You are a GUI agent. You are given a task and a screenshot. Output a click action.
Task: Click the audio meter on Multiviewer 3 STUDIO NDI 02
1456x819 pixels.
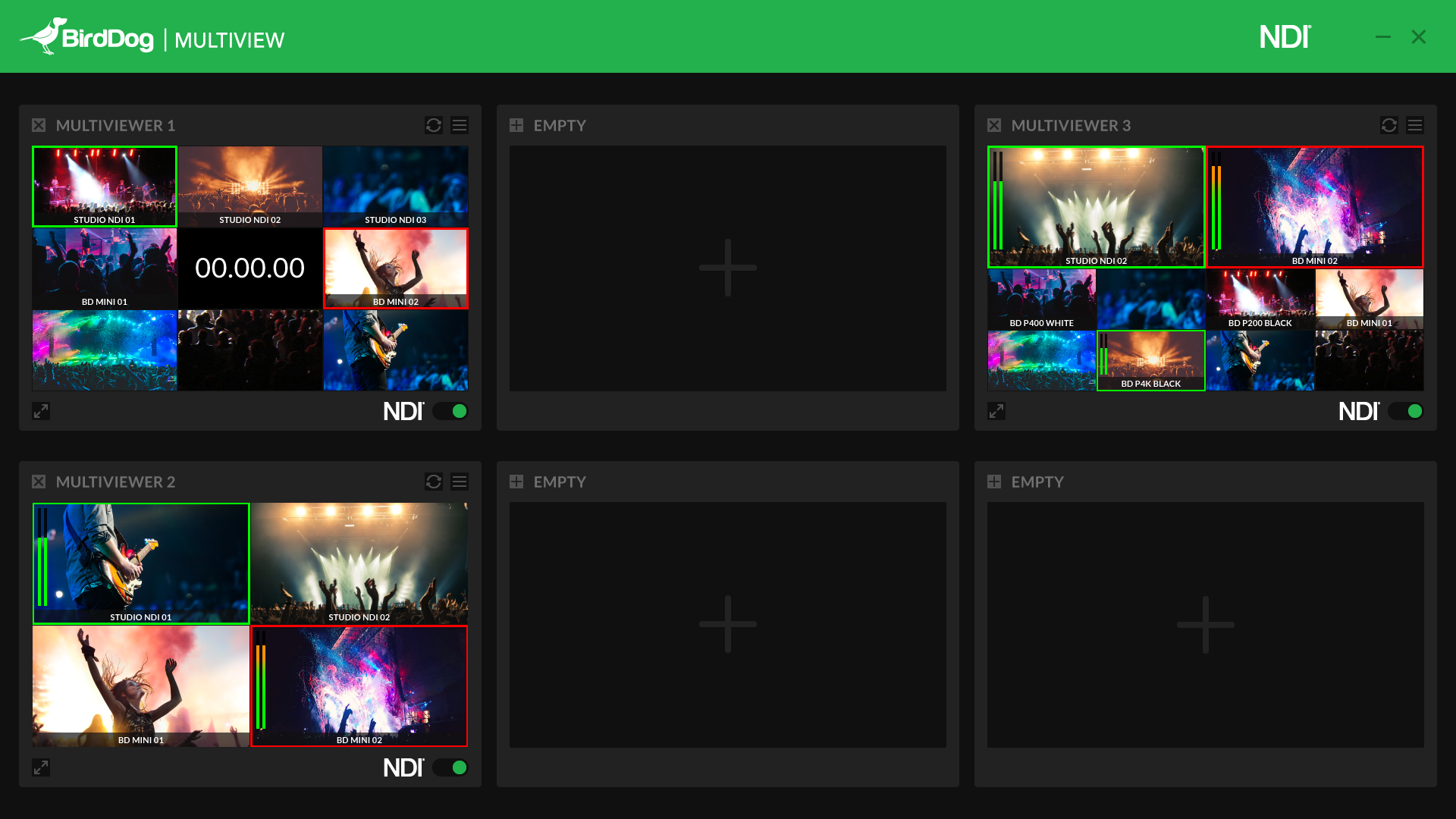point(997,201)
